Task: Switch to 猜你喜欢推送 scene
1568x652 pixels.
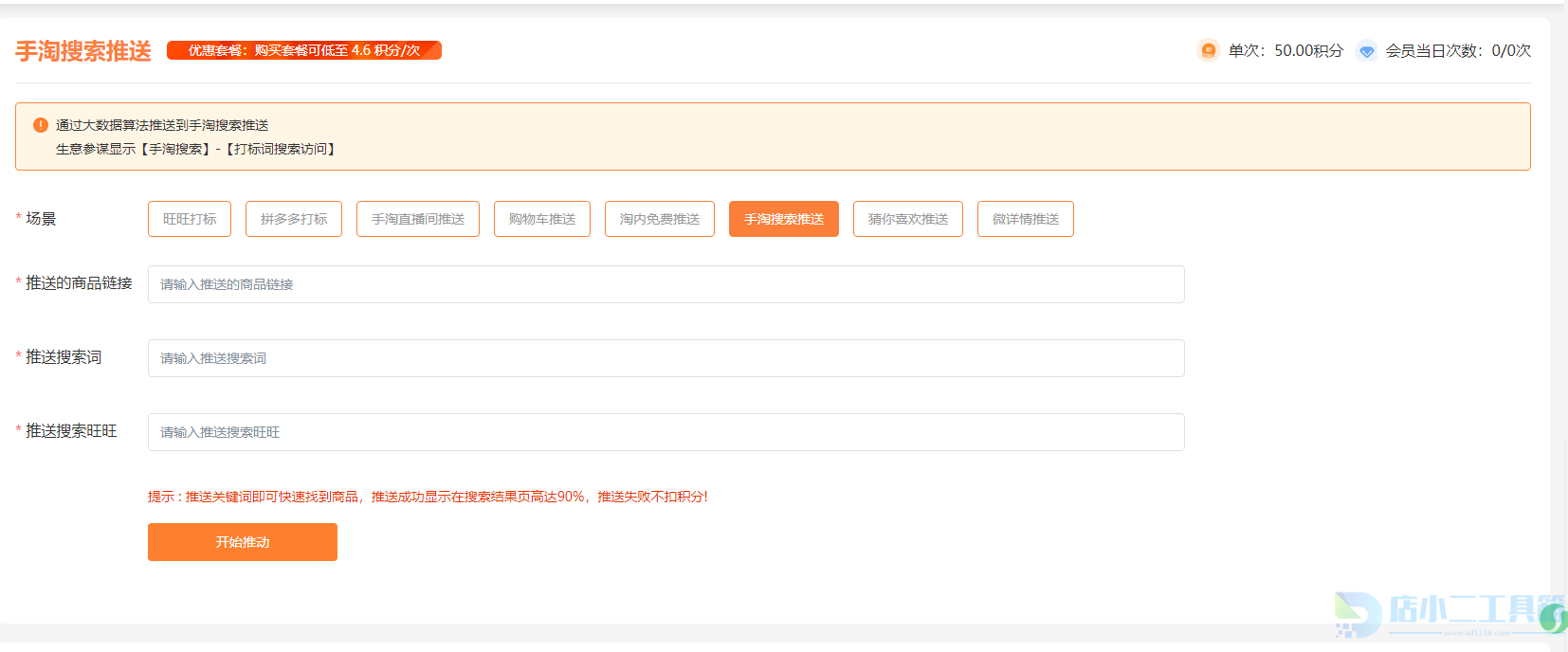Action: [x=908, y=219]
